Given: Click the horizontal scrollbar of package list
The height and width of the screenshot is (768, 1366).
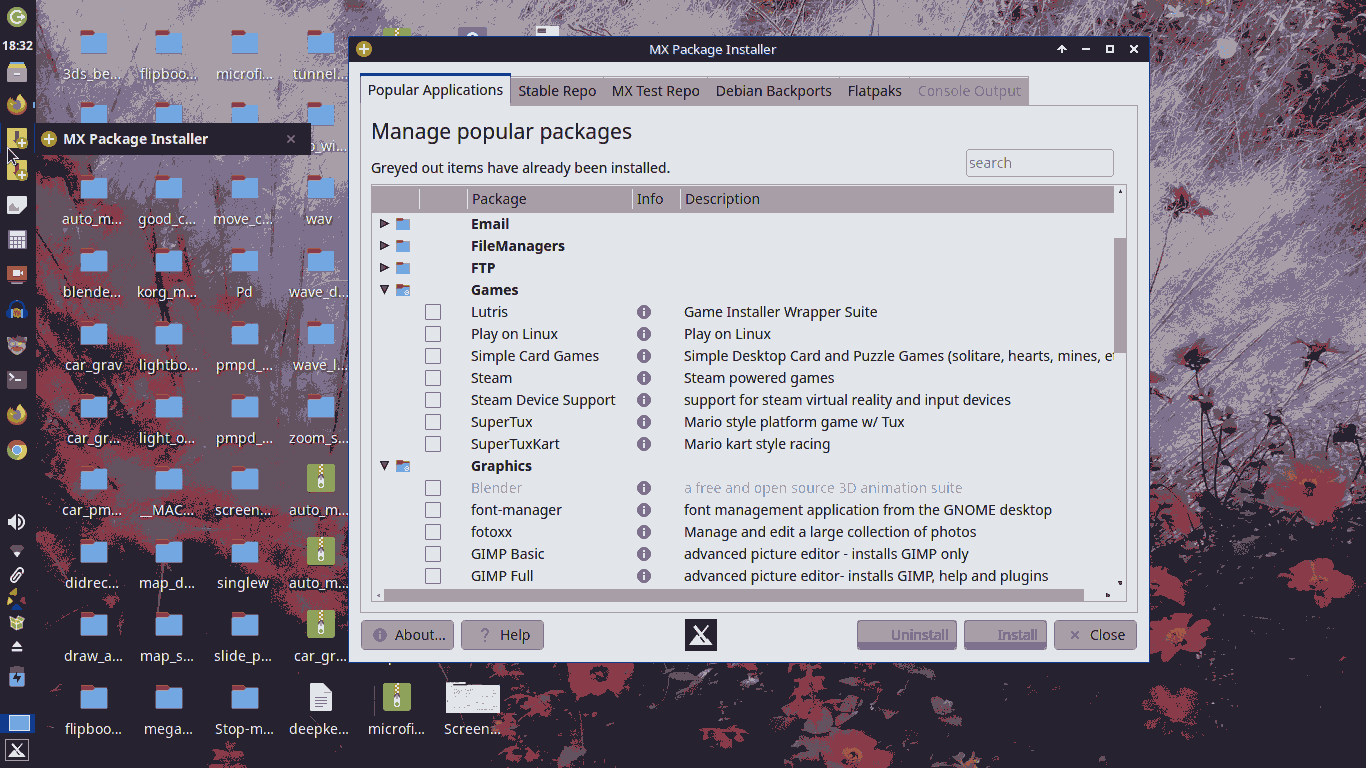Looking at the screenshot, I should click(734, 595).
